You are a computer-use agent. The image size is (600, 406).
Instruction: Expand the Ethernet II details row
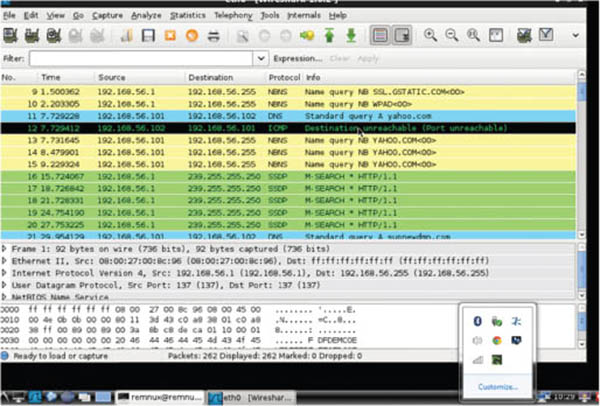click(4, 261)
